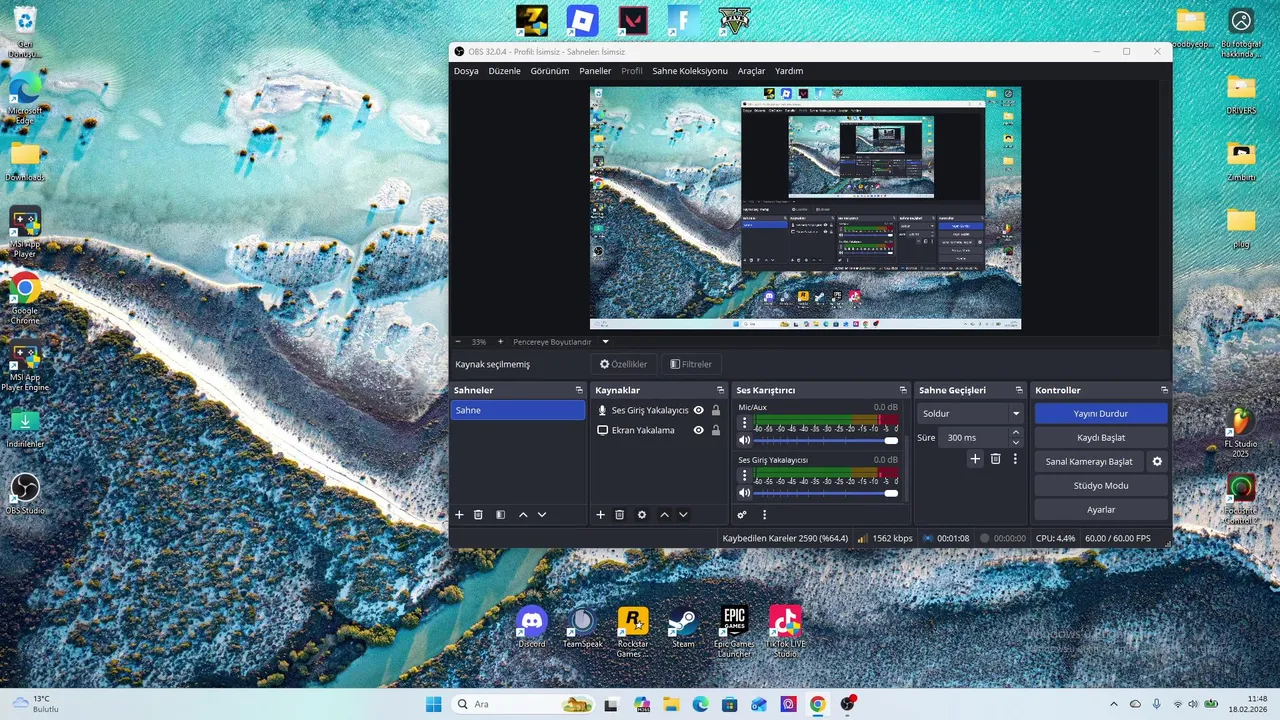Open Dosya menu
Image resolution: width=1280 pixels, height=720 pixels.
[x=466, y=71]
